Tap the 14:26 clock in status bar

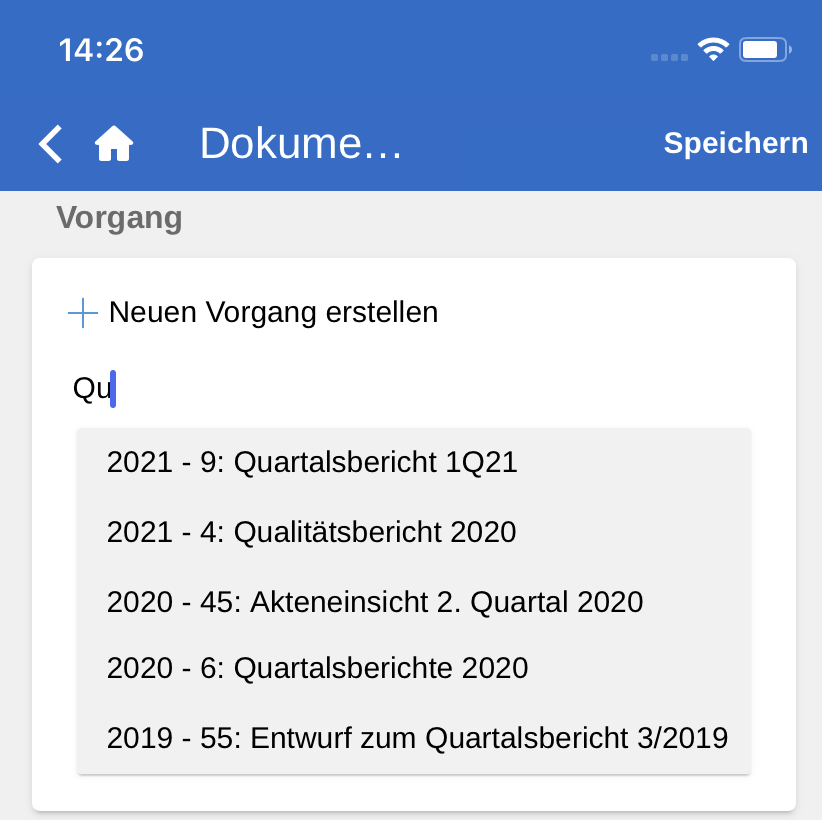coord(101,50)
